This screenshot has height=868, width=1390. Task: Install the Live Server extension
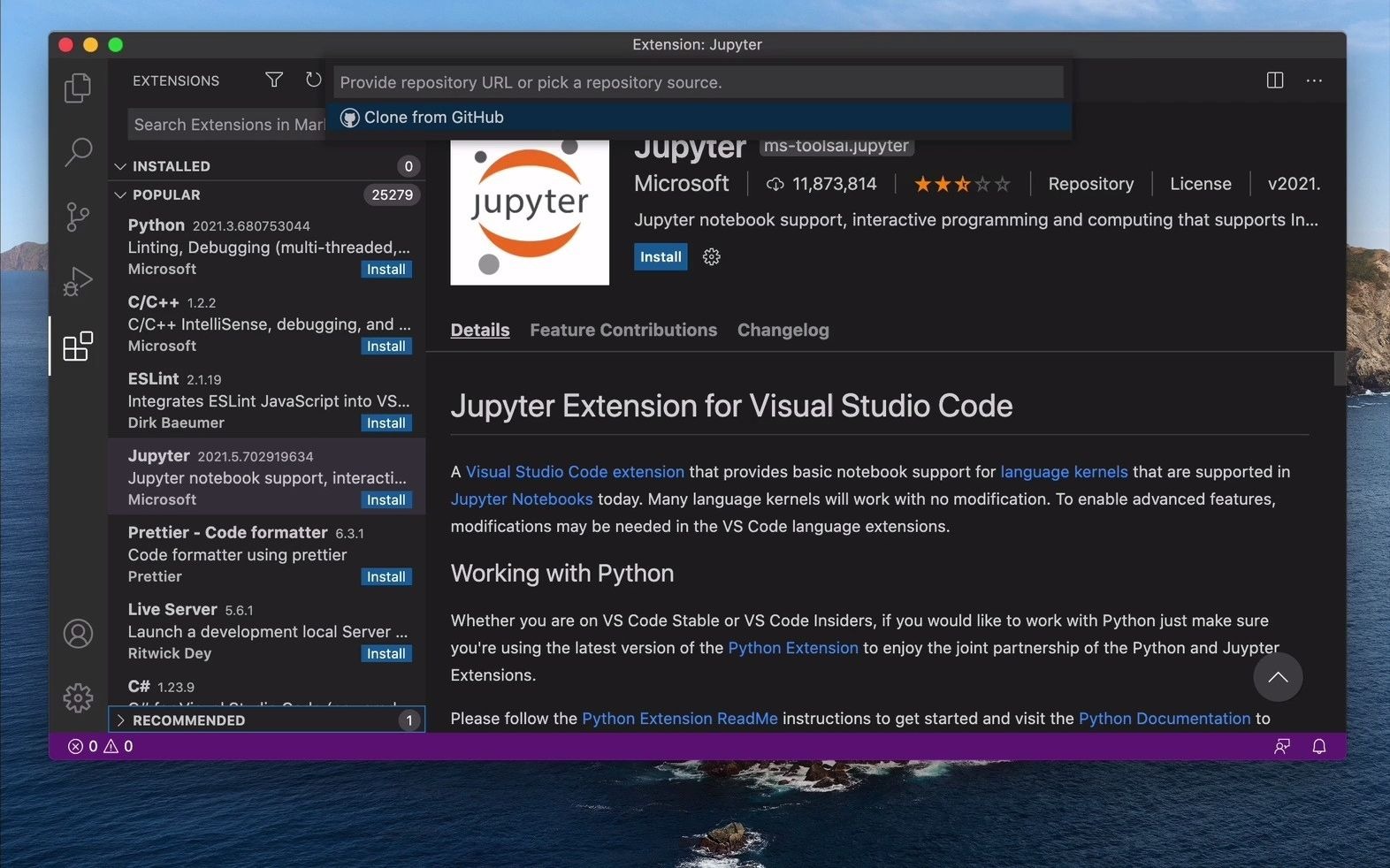click(386, 654)
